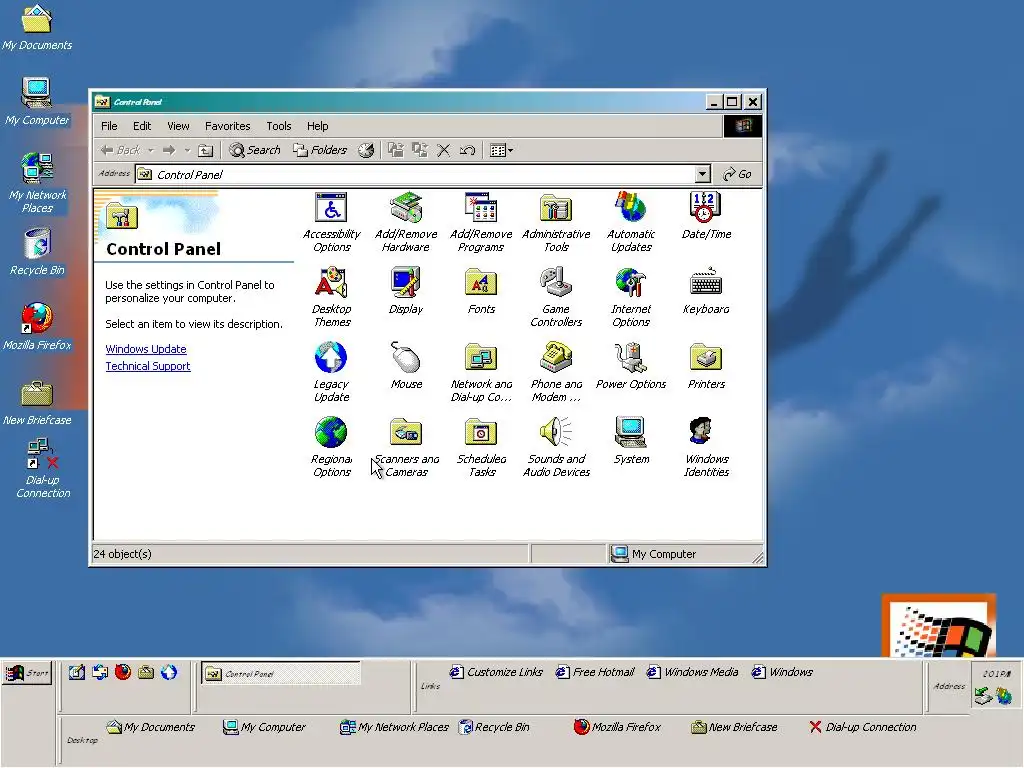Open Sounds and Audio Devices
Image resolution: width=1024 pixels, height=768 pixels.
tap(556, 447)
